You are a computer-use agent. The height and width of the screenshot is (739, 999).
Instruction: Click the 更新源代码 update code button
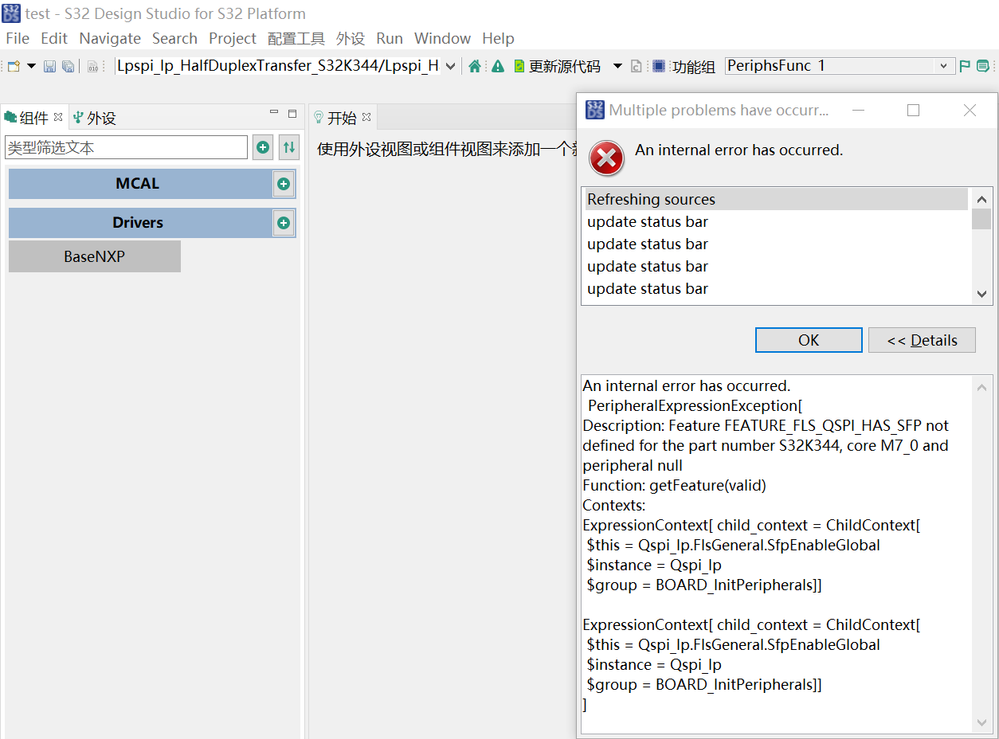tap(557, 66)
